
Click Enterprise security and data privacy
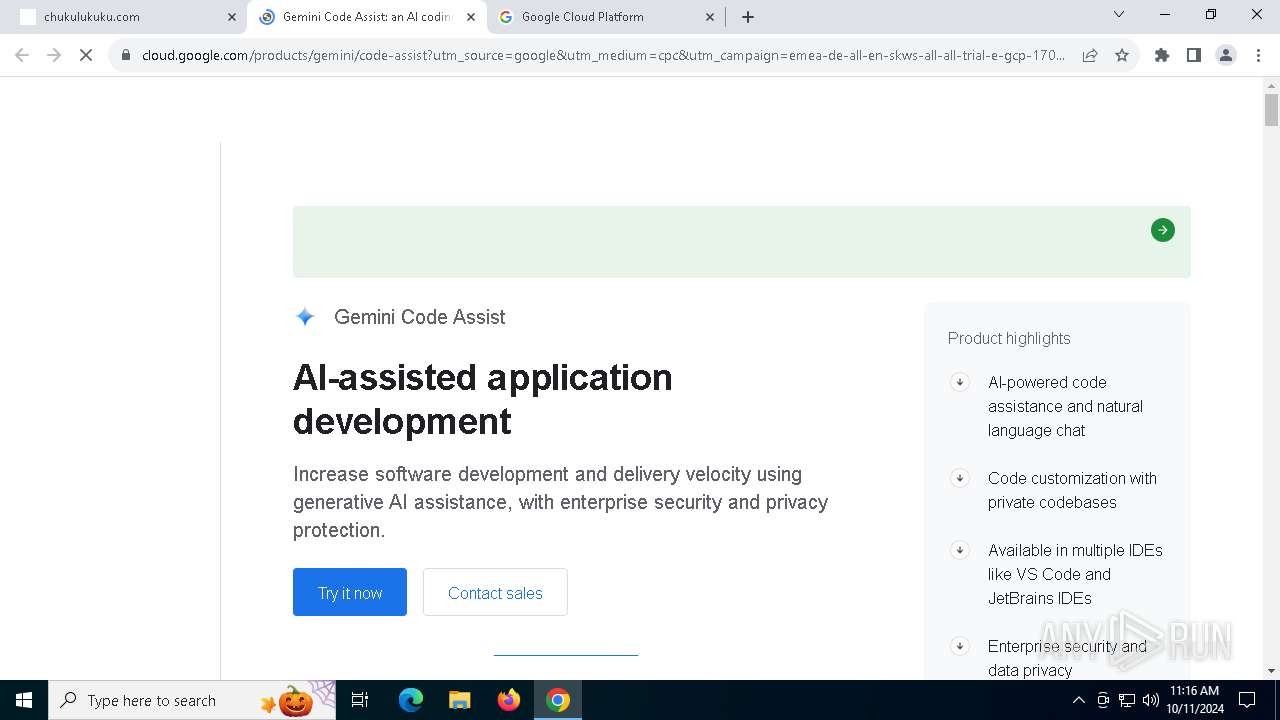pyautogui.click(x=1067, y=658)
